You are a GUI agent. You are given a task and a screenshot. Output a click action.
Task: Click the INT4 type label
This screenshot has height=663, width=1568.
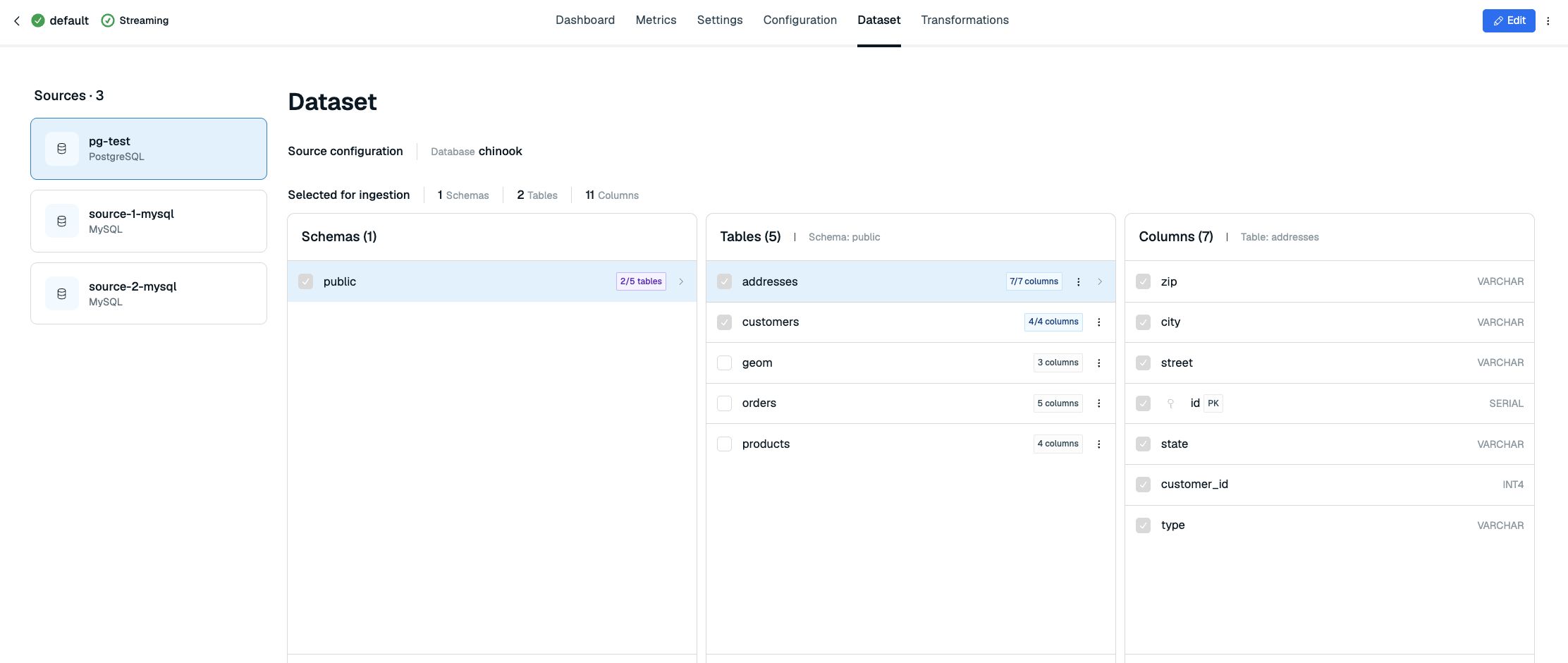1513,485
